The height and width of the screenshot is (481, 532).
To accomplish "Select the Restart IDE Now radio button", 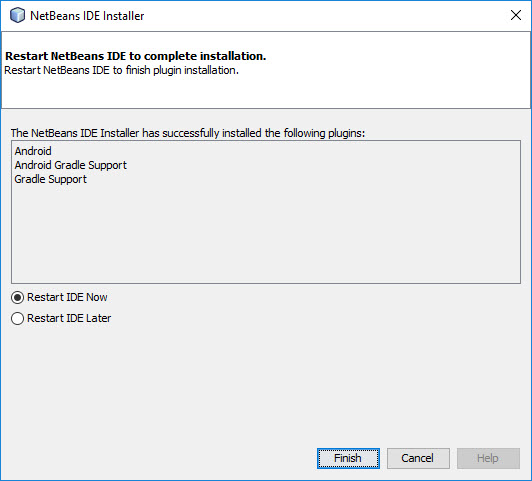I will (x=17, y=297).
